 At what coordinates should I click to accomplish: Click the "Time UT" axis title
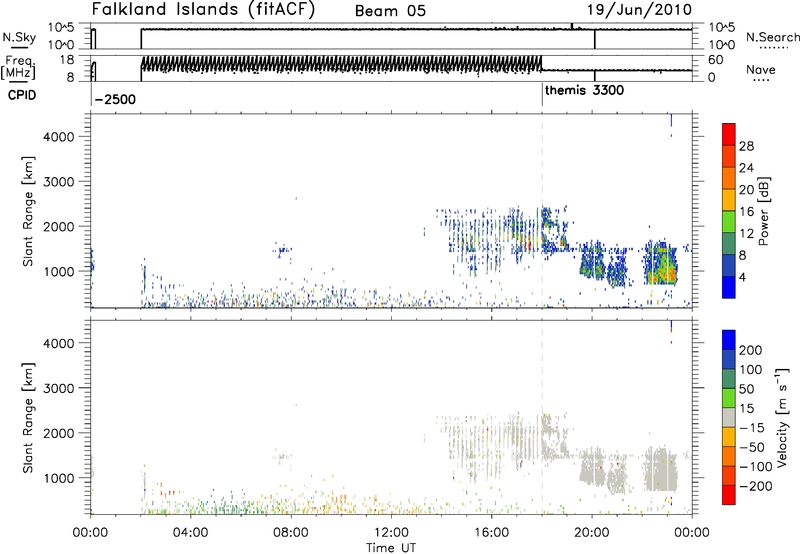click(391, 548)
